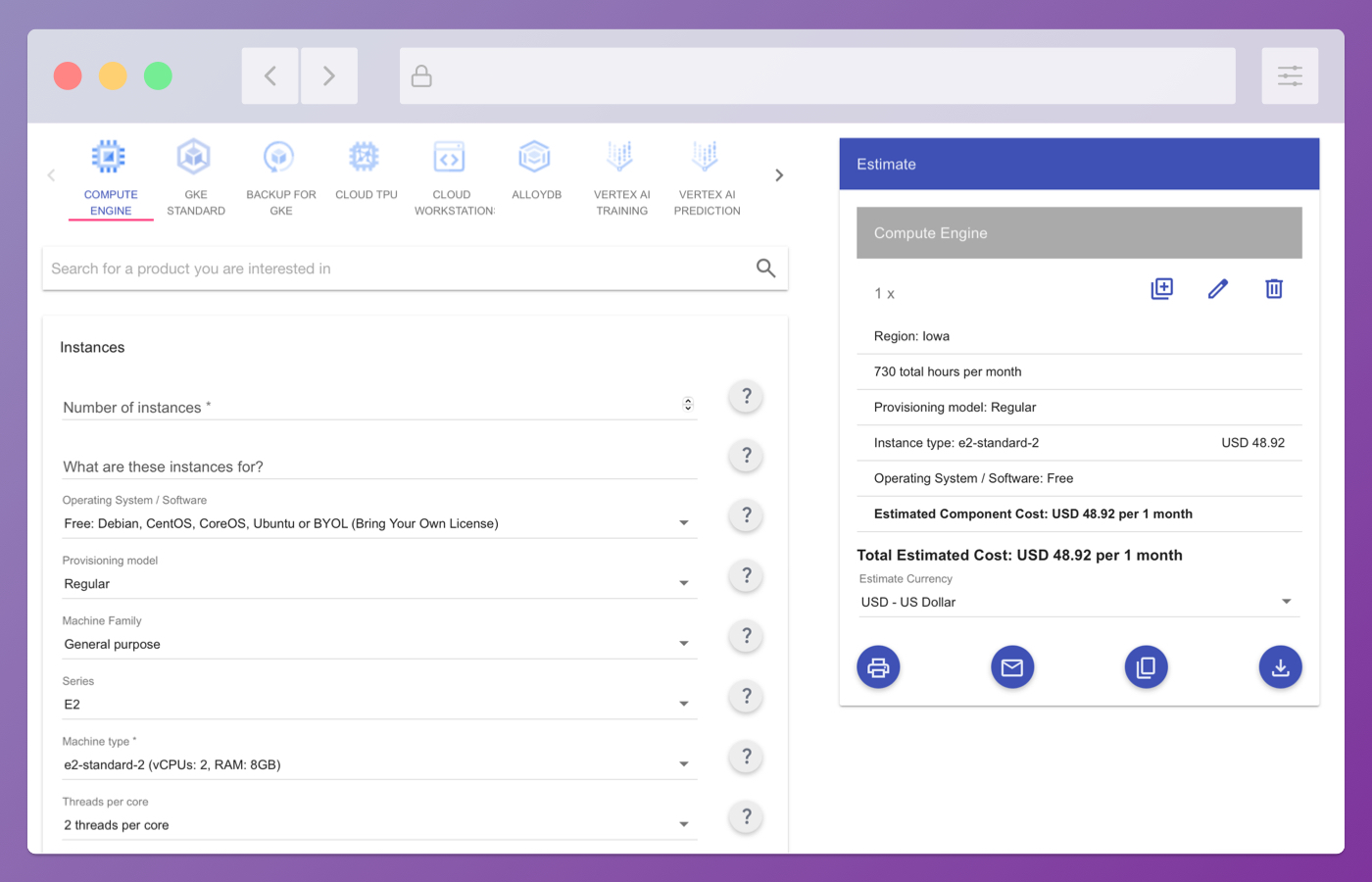Click the What are these instances for field
This screenshot has height=882, width=1372.
click(x=379, y=466)
